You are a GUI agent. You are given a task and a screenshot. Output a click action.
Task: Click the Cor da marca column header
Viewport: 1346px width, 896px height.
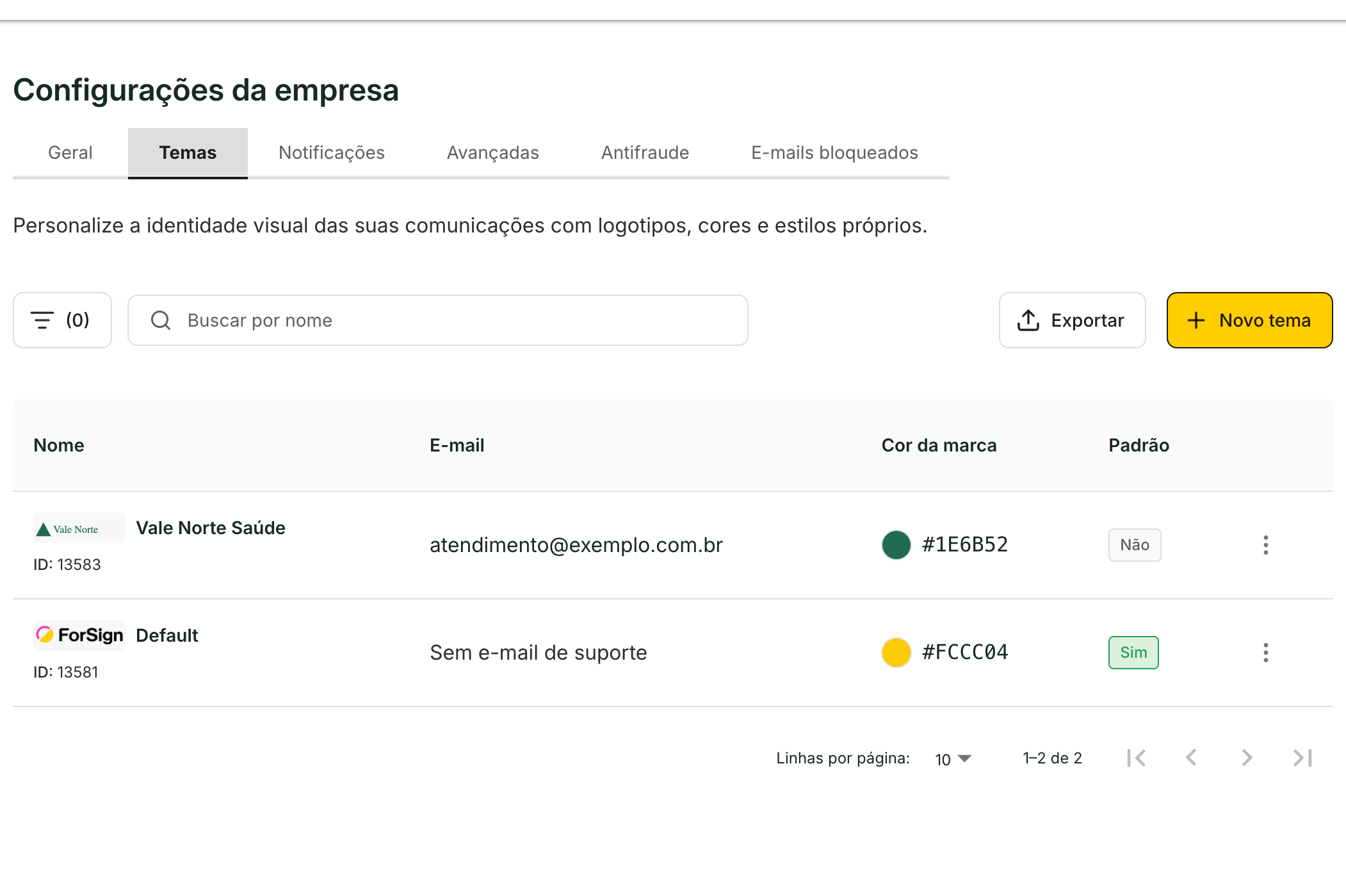(939, 445)
